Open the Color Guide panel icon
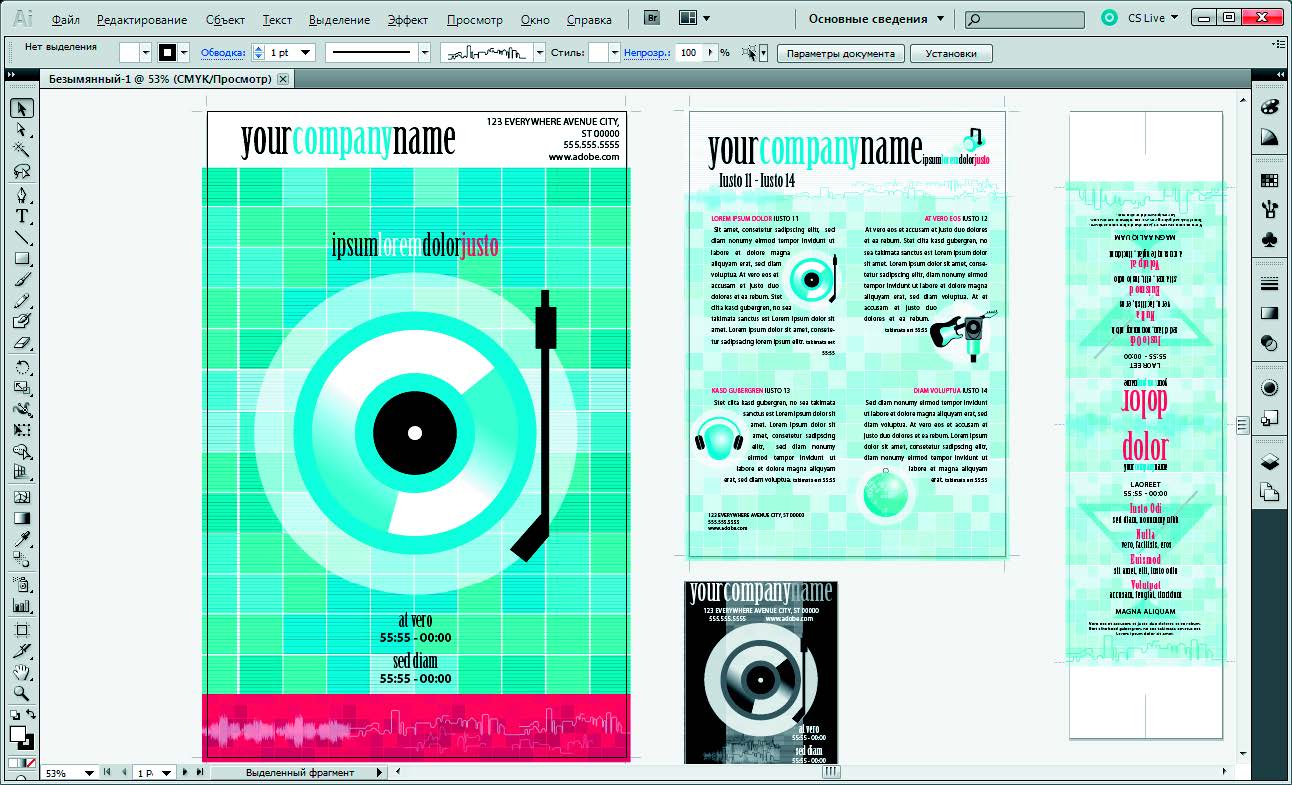 pyautogui.click(x=1269, y=137)
